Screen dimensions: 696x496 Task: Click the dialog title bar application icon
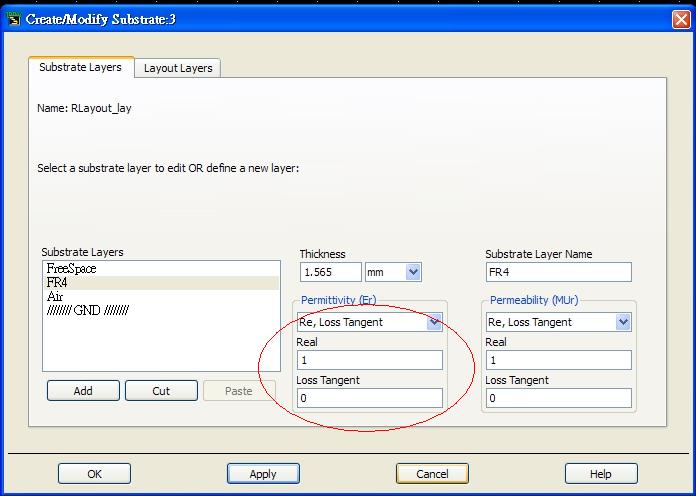pos(14,20)
